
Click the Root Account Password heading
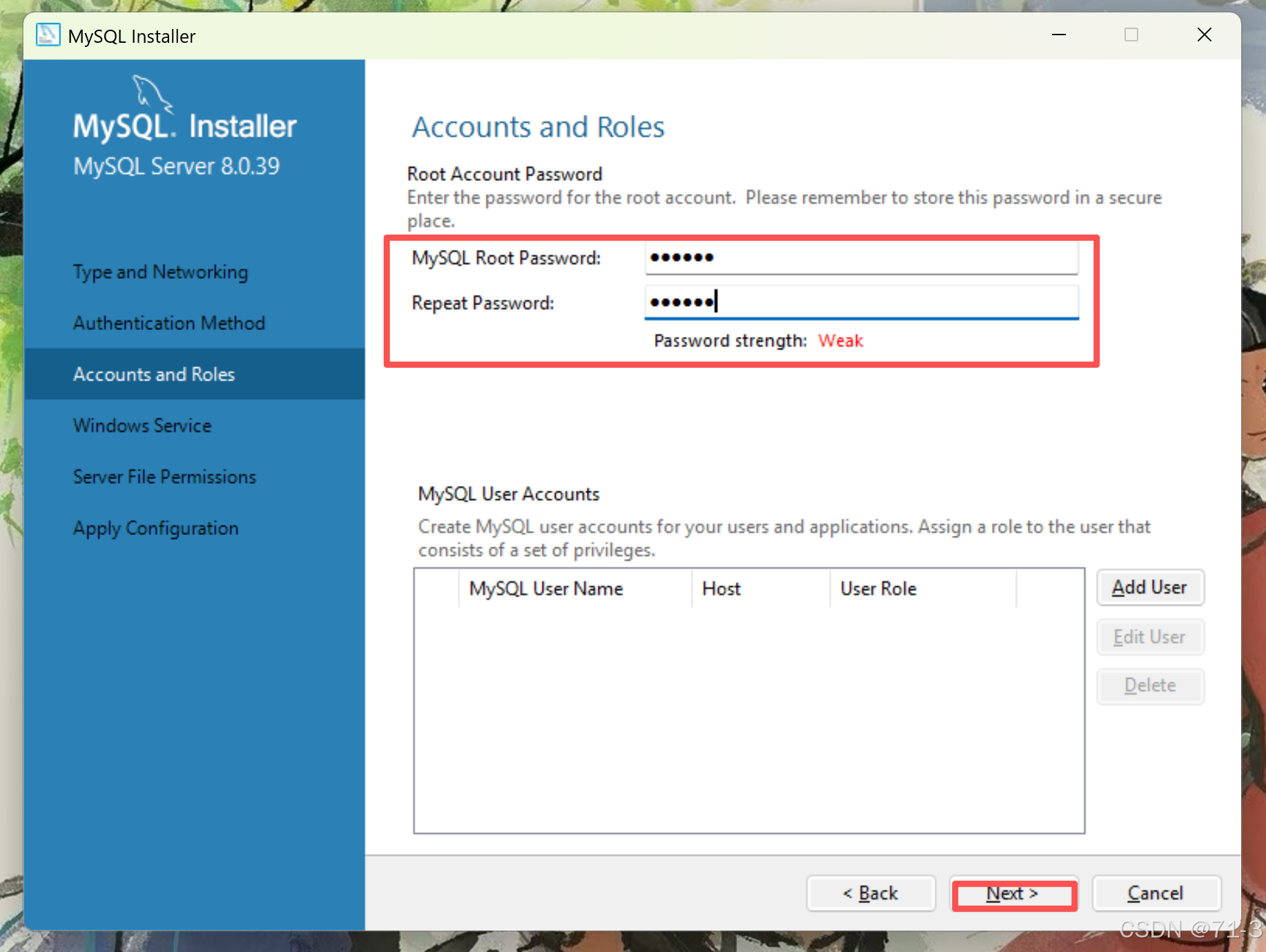[505, 174]
